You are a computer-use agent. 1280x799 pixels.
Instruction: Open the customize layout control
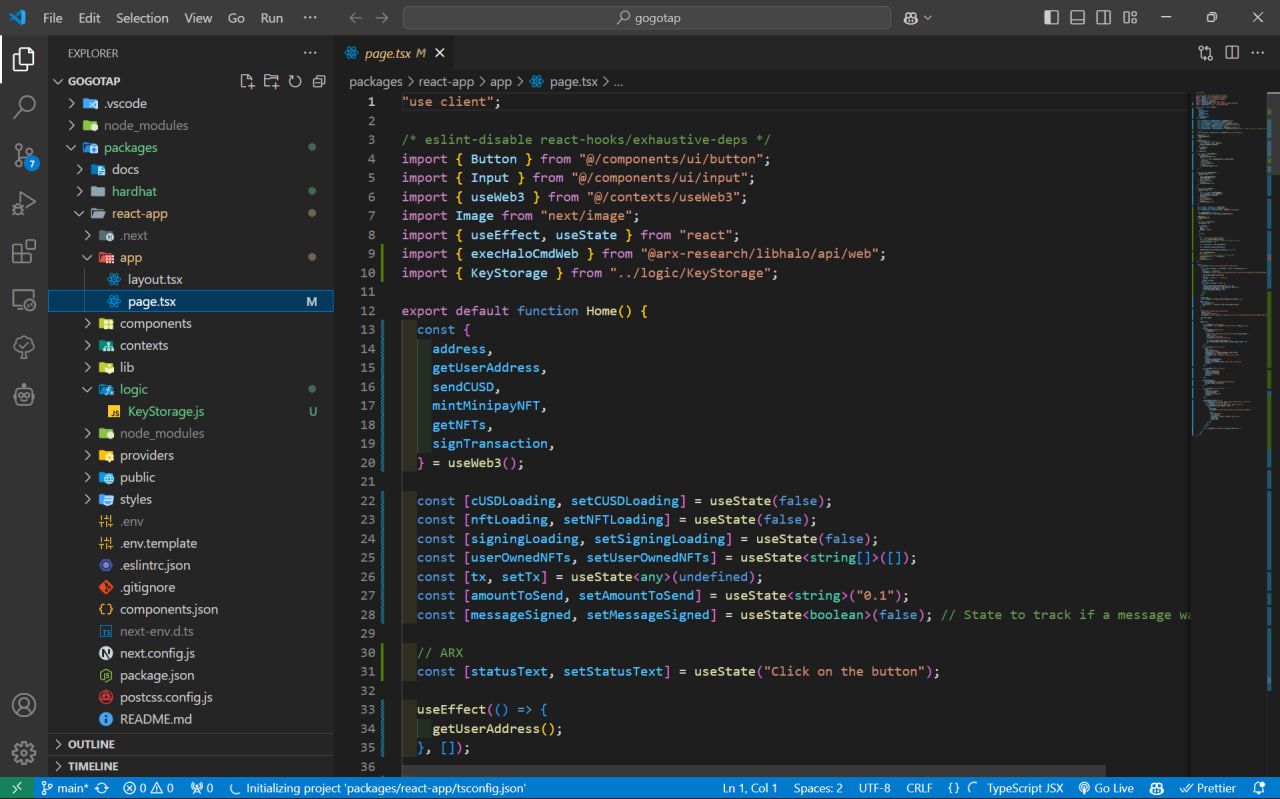(1130, 18)
